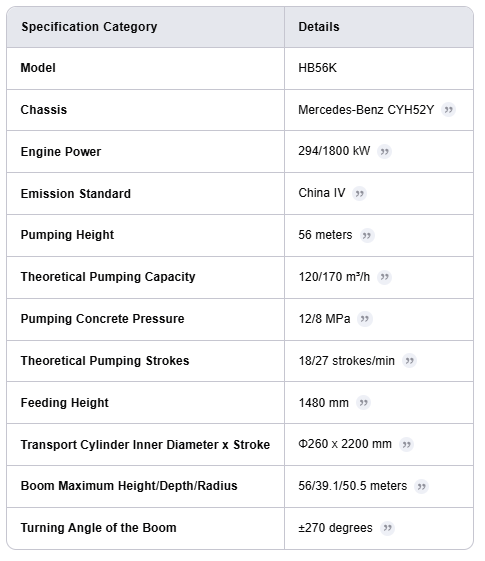Click the quote icon after ±270 degrees

click(x=387, y=528)
